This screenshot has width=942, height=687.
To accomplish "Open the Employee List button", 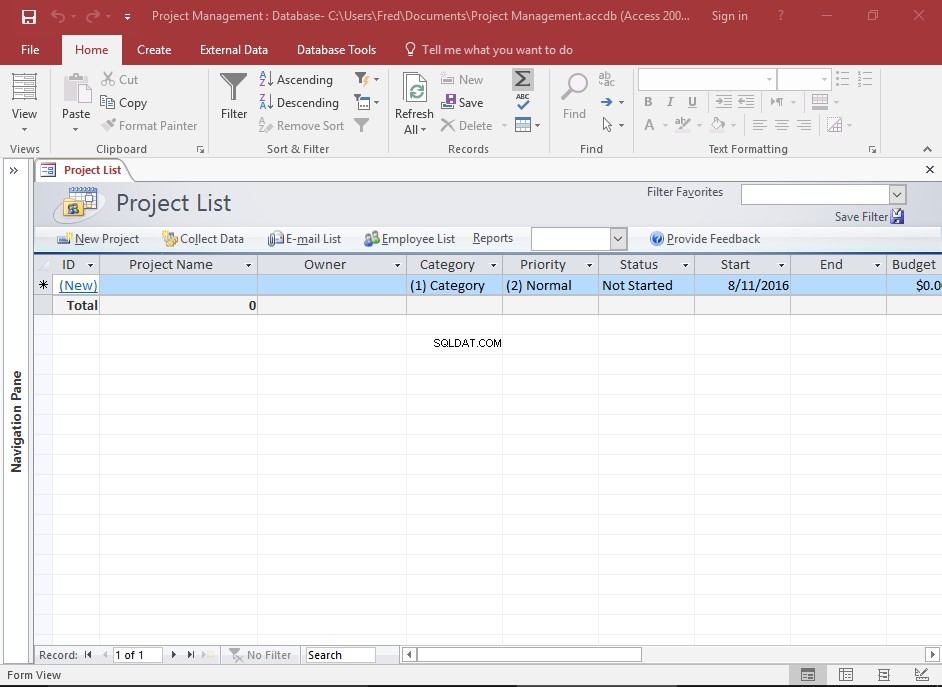I will point(409,239).
